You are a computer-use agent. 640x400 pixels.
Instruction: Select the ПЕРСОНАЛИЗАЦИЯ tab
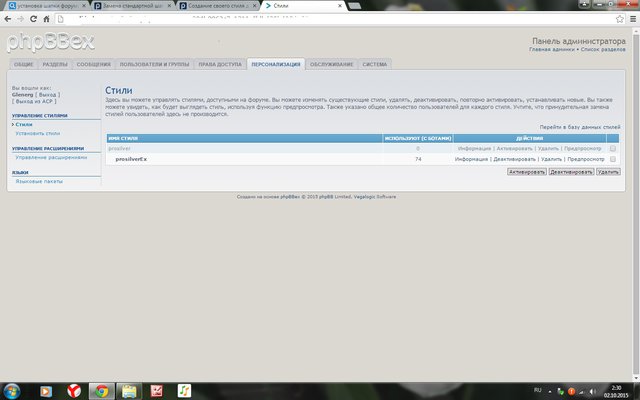coord(276,64)
